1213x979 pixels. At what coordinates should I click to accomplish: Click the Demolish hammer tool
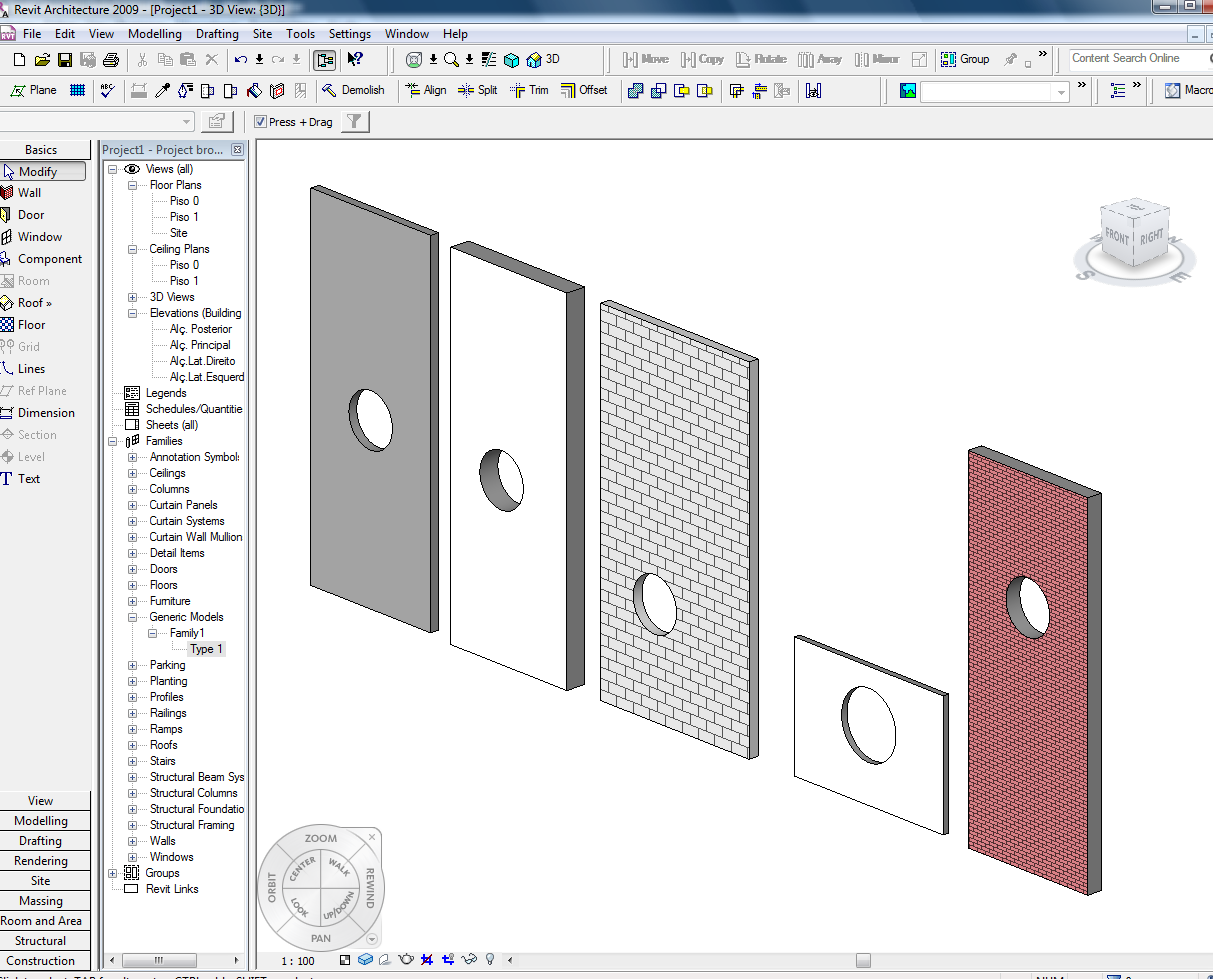click(x=353, y=90)
